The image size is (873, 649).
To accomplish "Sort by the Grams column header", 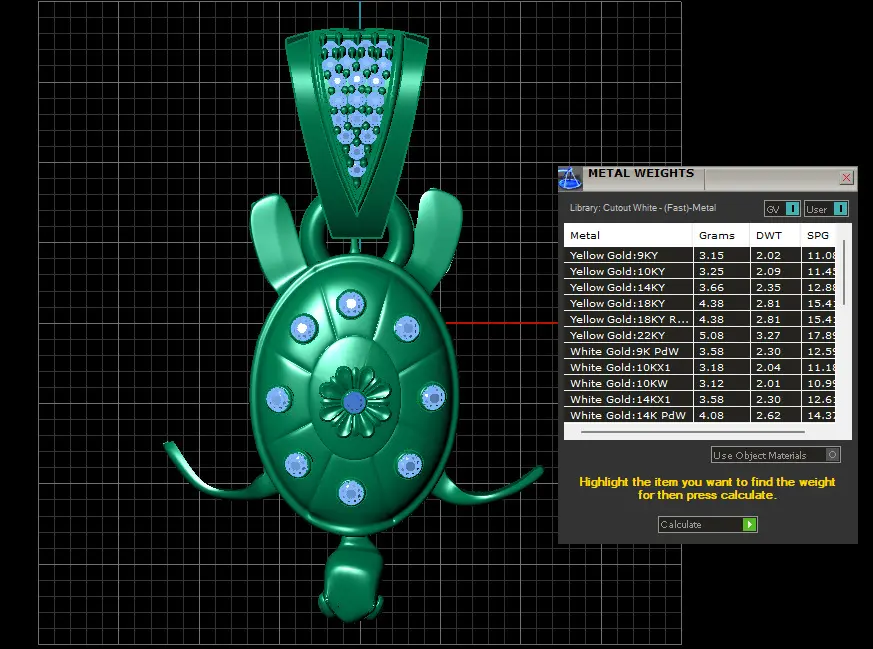I will click(x=721, y=235).
